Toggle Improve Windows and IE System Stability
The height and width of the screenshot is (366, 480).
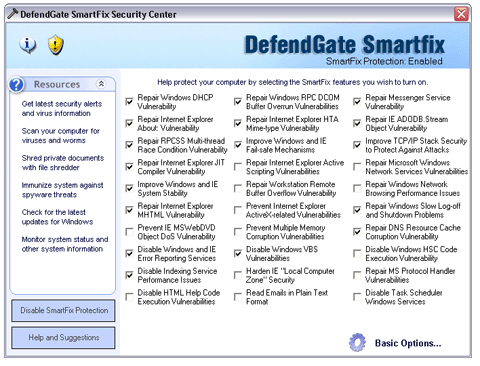point(129,188)
